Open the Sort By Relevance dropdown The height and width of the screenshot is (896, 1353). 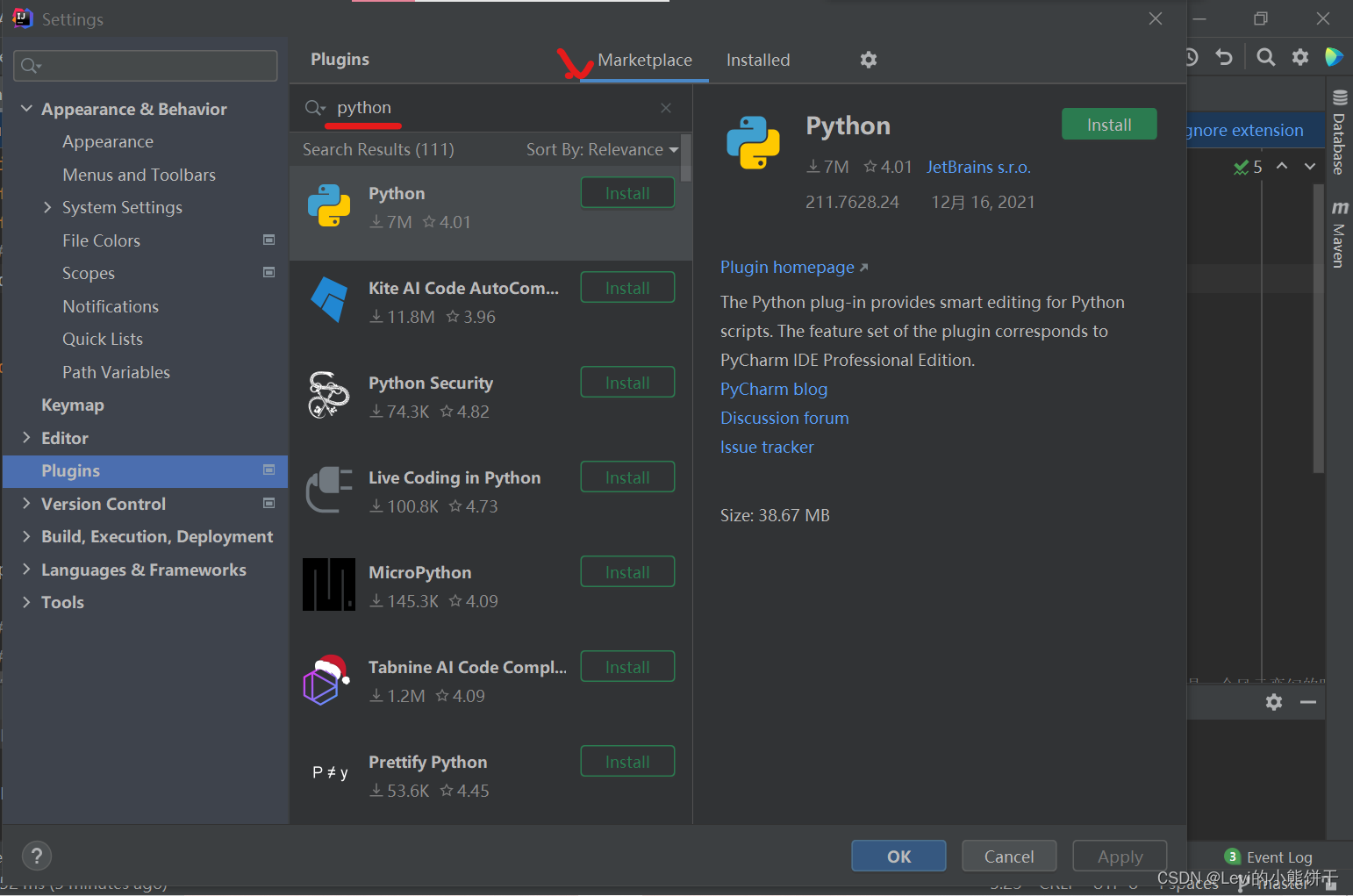tap(602, 149)
